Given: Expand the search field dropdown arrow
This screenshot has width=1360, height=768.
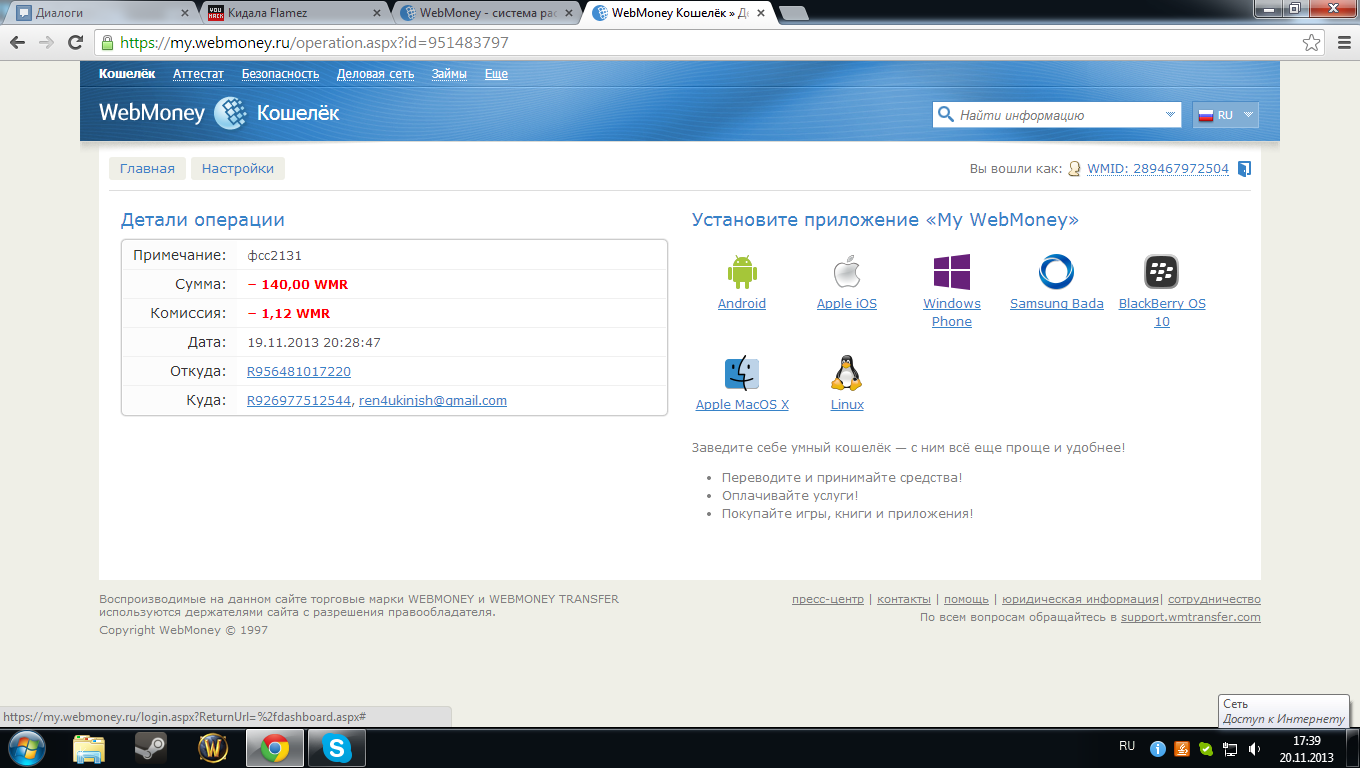Looking at the screenshot, I should click(x=1171, y=115).
